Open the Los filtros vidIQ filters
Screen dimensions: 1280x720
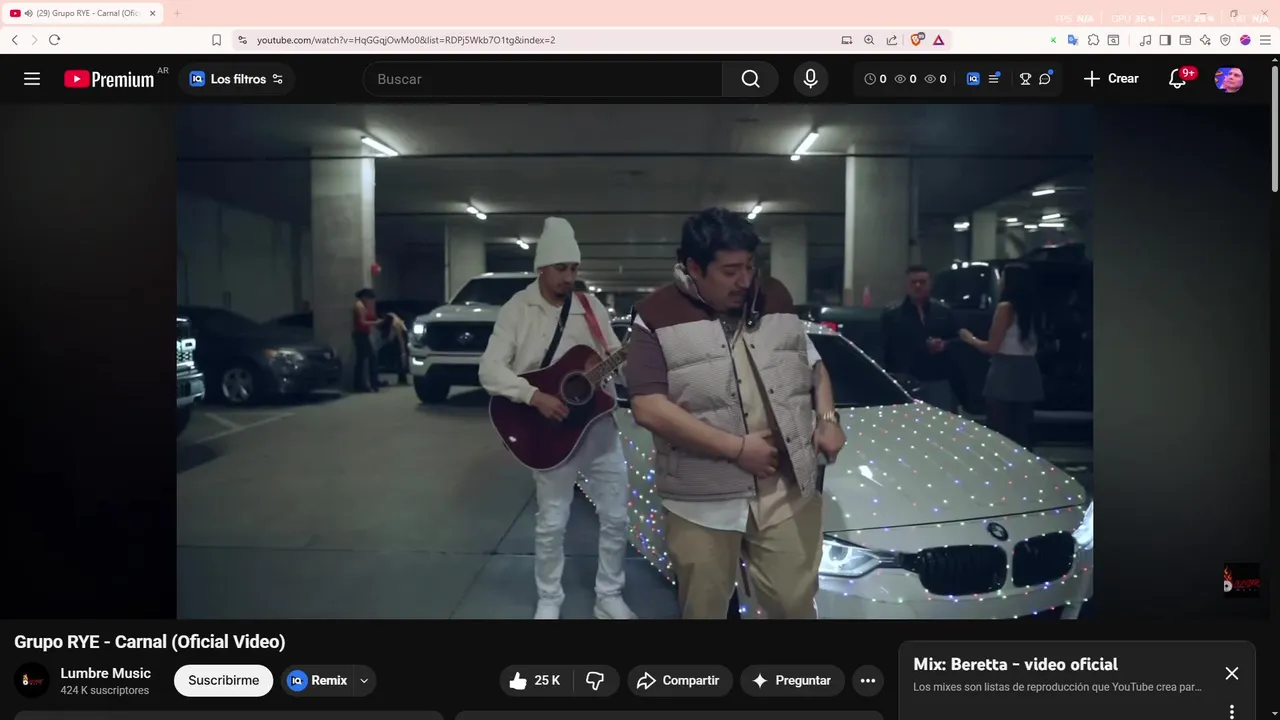(x=237, y=79)
